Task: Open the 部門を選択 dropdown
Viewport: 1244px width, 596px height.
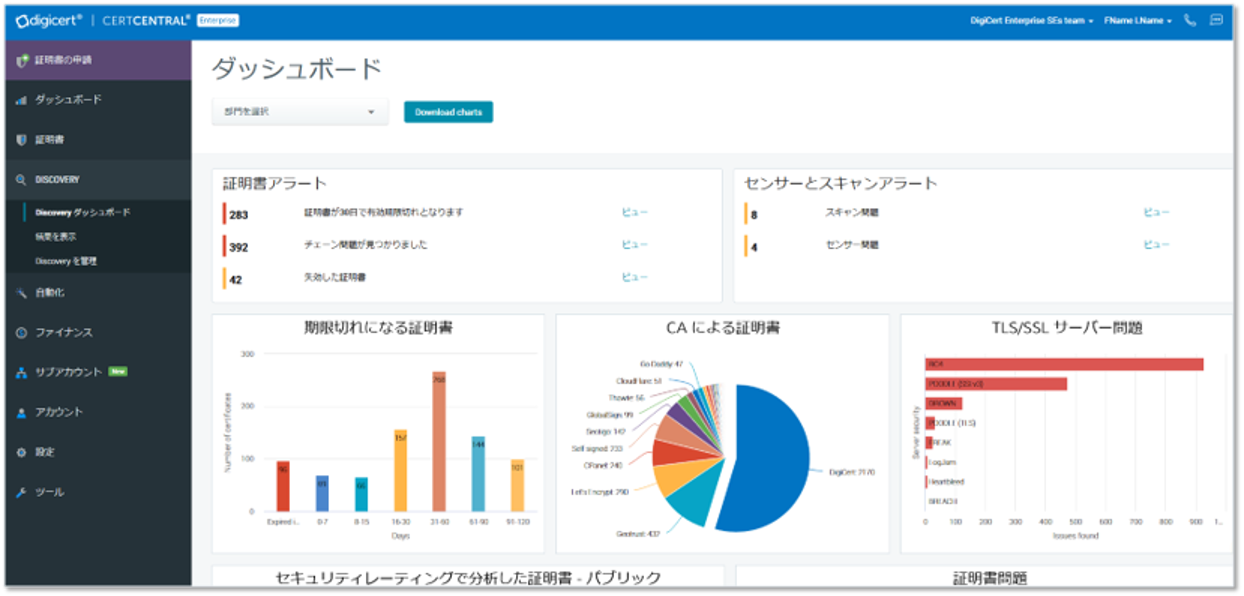Action: tap(300, 112)
